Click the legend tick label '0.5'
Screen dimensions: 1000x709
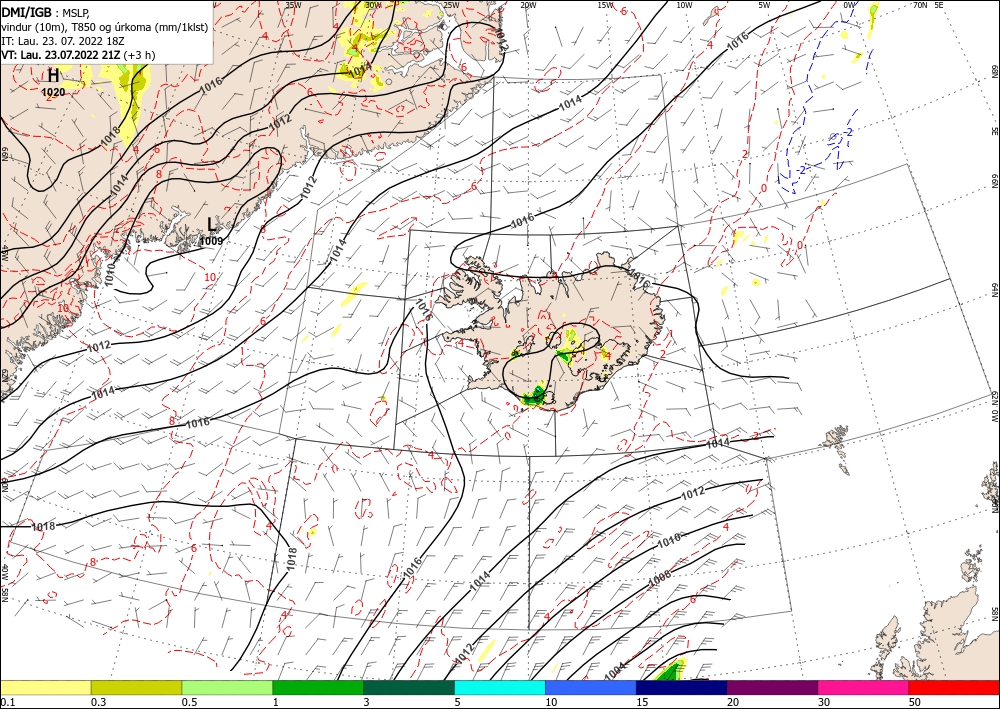click(x=189, y=702)
